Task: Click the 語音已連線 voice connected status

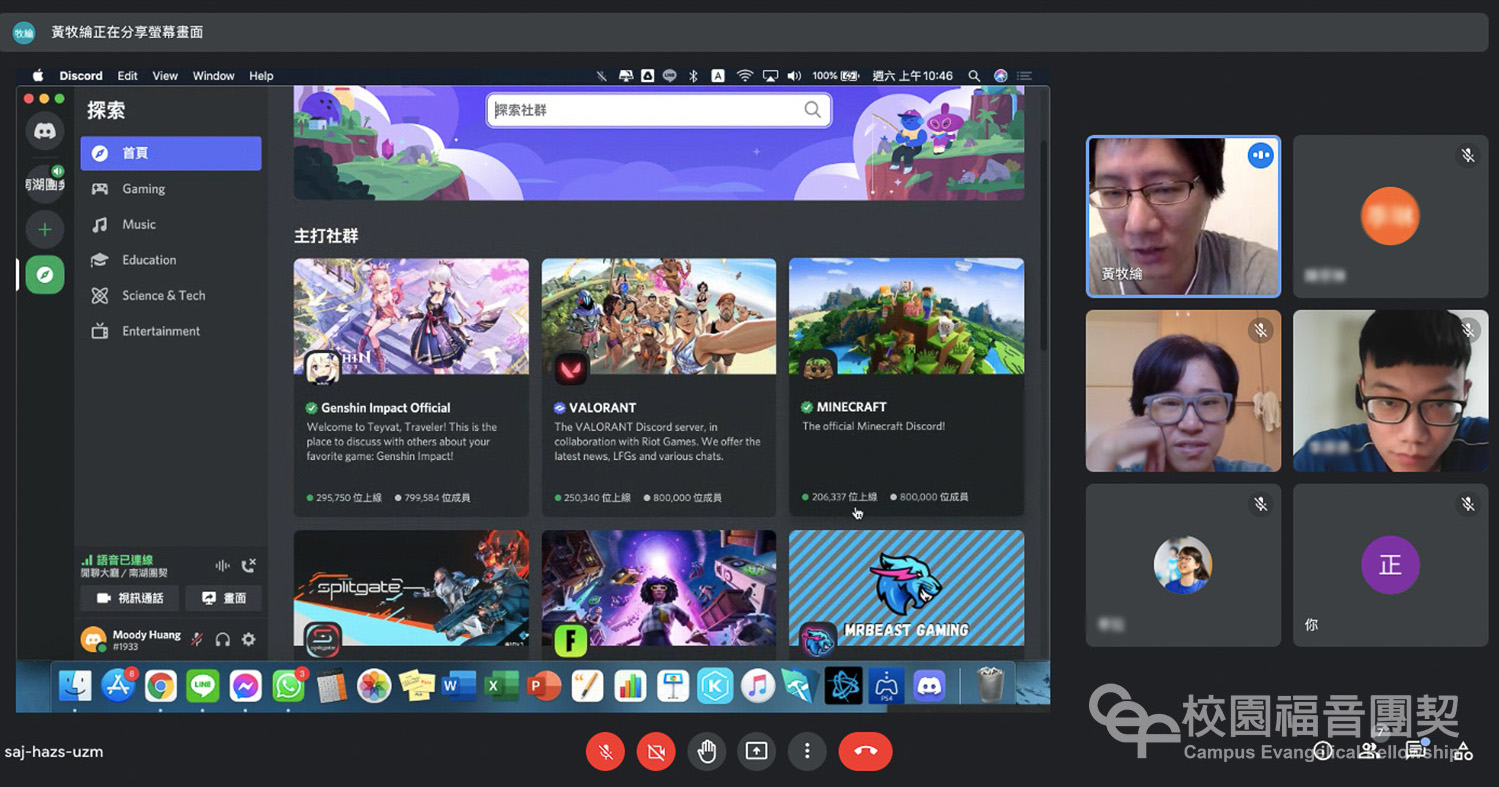Action: point(117,560)
